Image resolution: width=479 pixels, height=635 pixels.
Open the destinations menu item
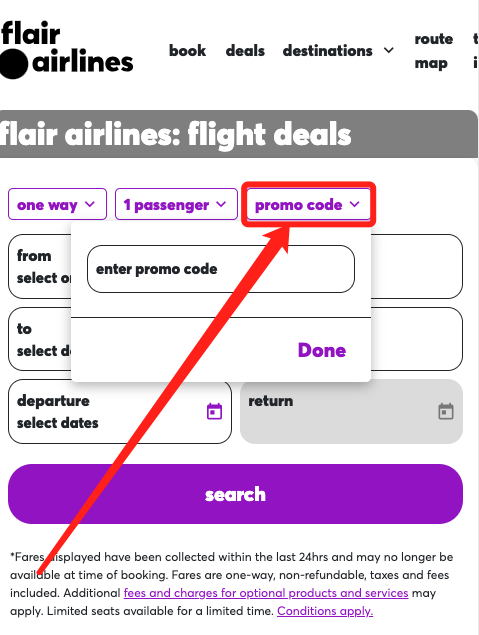tap(328, 51)
